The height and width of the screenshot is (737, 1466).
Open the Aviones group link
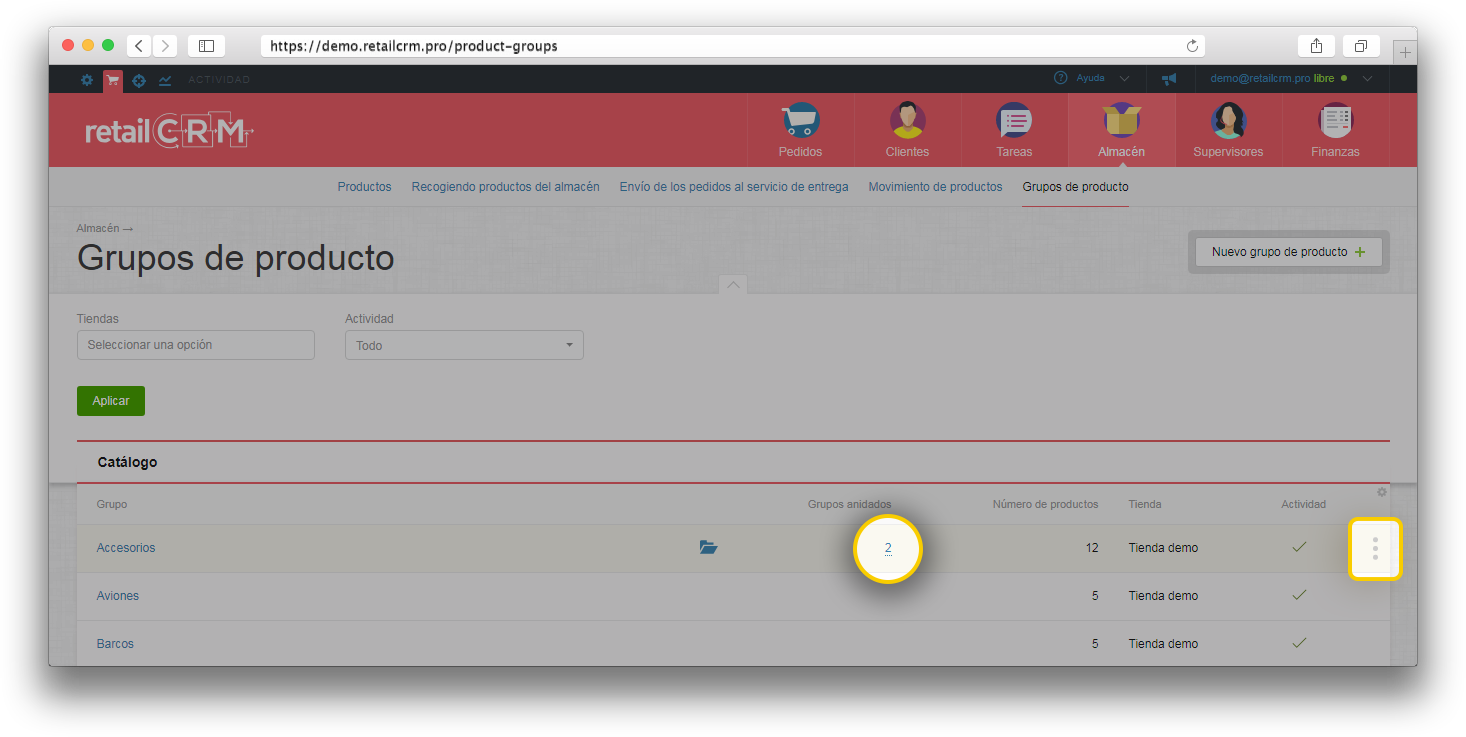(118, 596)
